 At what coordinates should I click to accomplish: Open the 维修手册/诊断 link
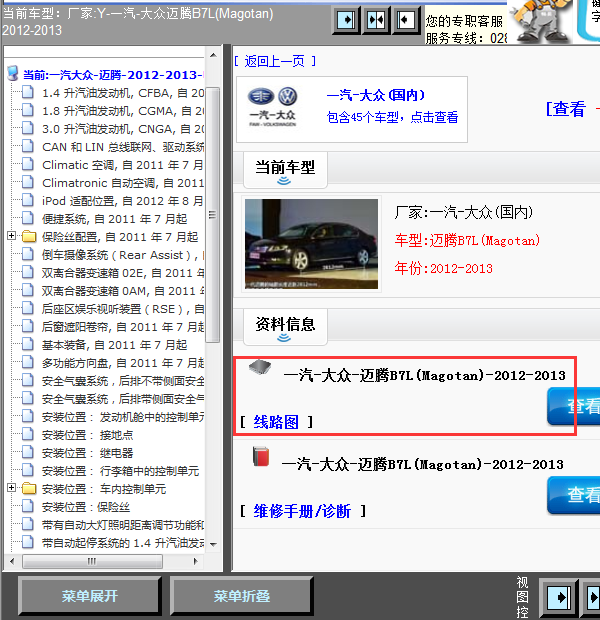pyautogui.click(x=302, y=511)
